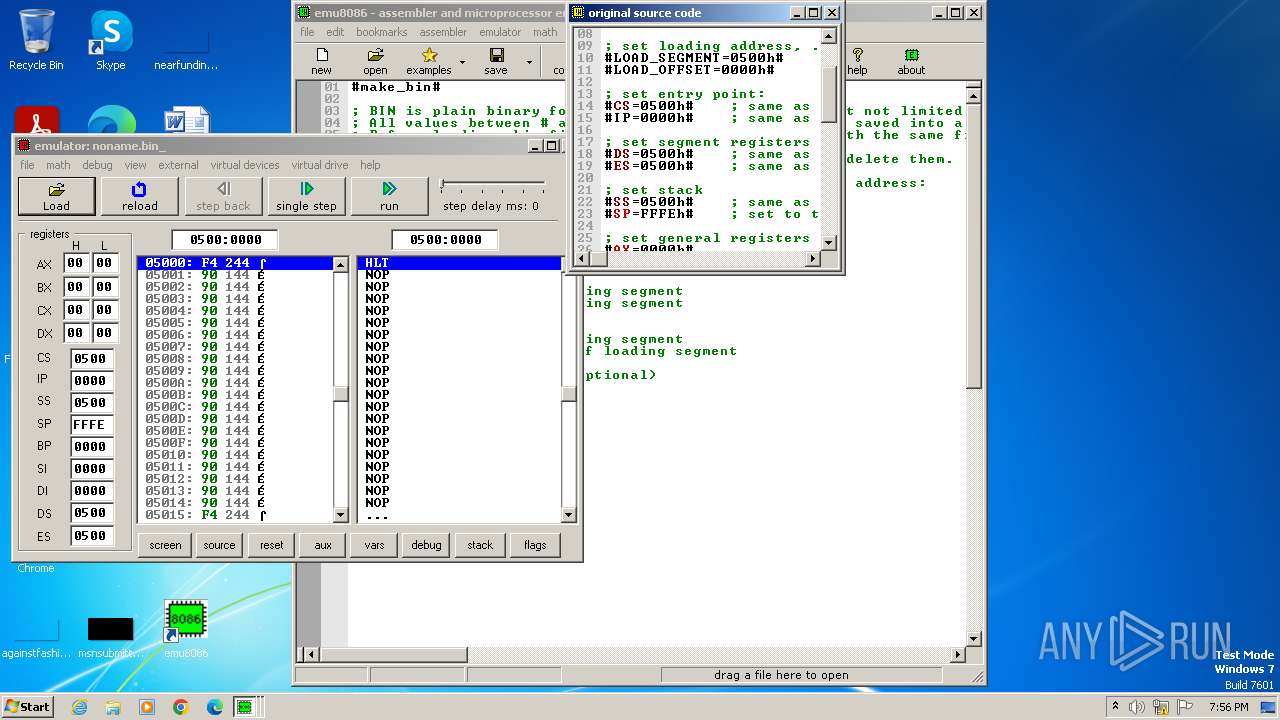Image resolution: width=1280 pixels, height=720 pixels.
Task: Click the IP register field
Action: (92, 380)
